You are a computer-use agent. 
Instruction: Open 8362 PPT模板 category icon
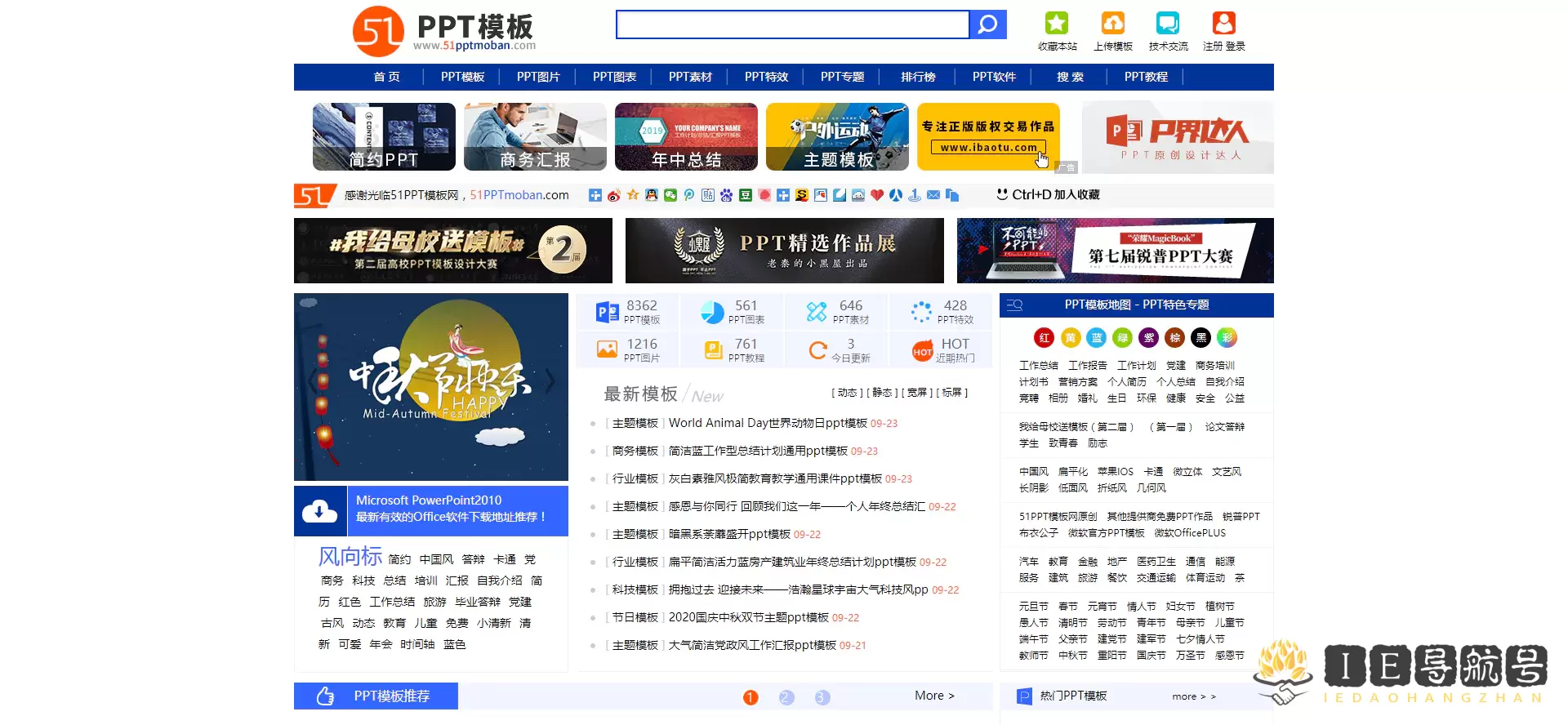coord(608,312)
